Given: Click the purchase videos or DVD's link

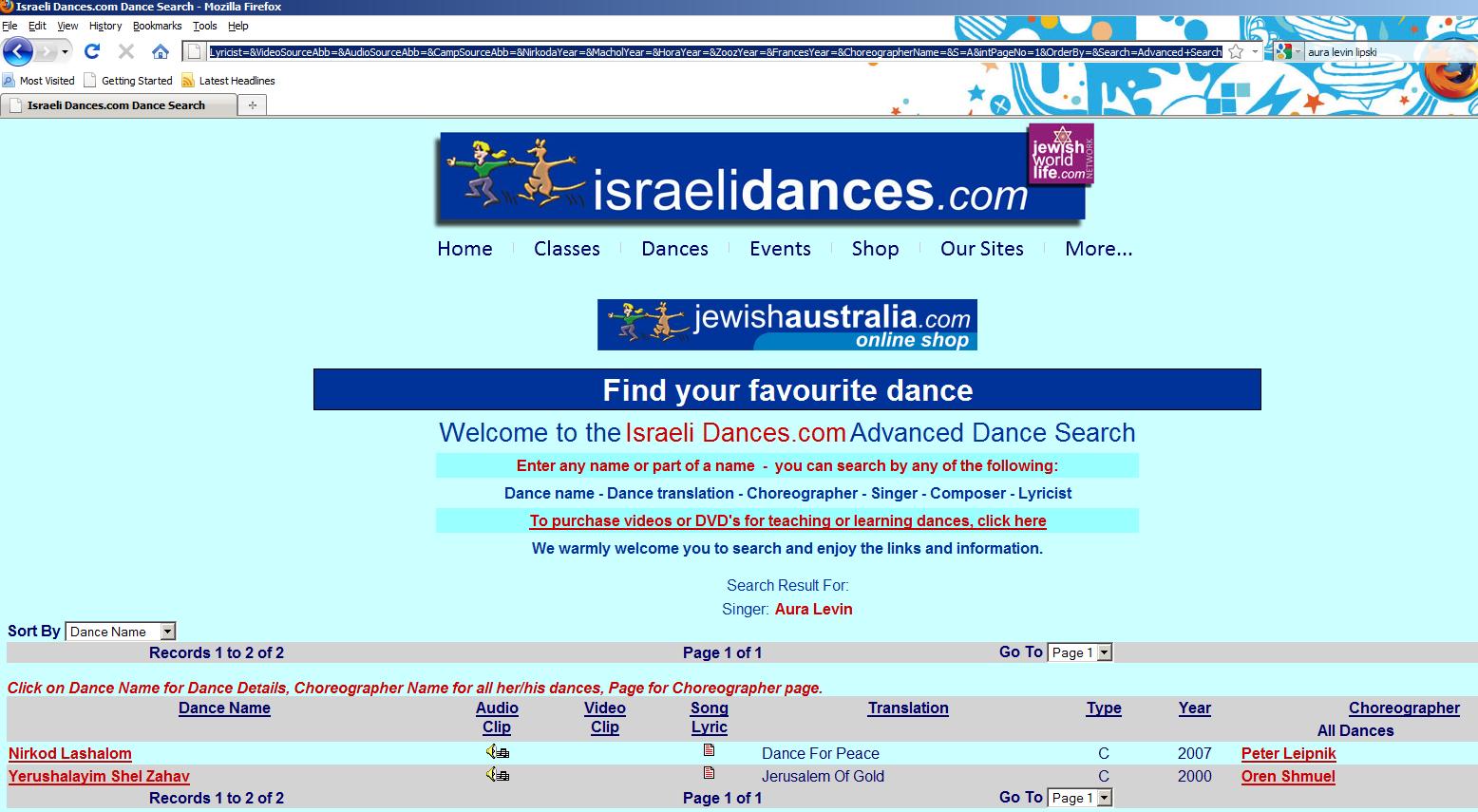Looking at the screenshot, I should click(787, 520).
